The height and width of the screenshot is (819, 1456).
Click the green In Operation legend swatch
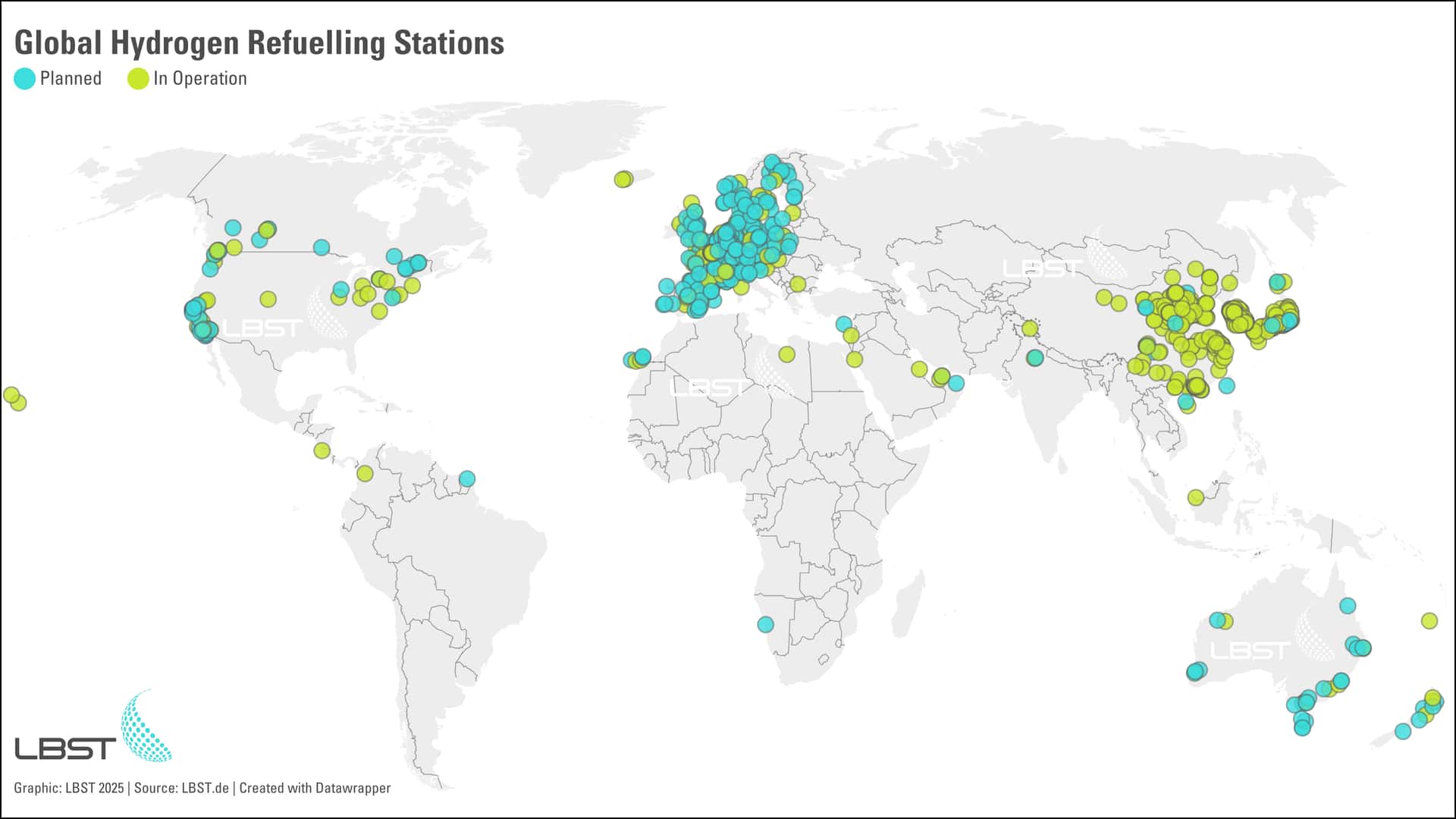tap(138, 79)
